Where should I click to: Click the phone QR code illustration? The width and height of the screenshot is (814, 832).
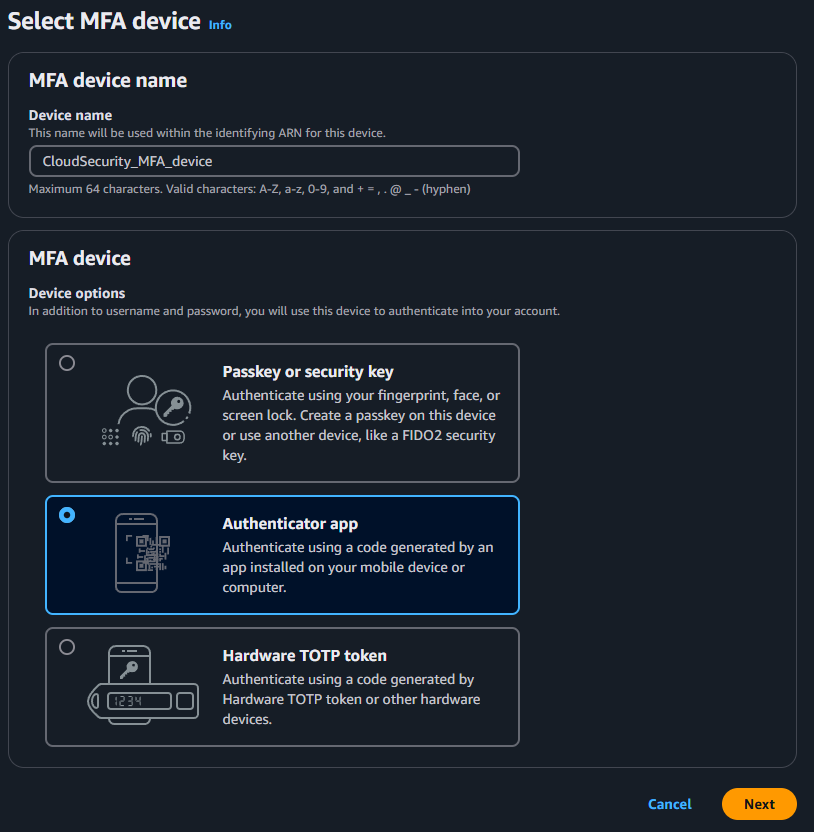(x=142, y=553)
